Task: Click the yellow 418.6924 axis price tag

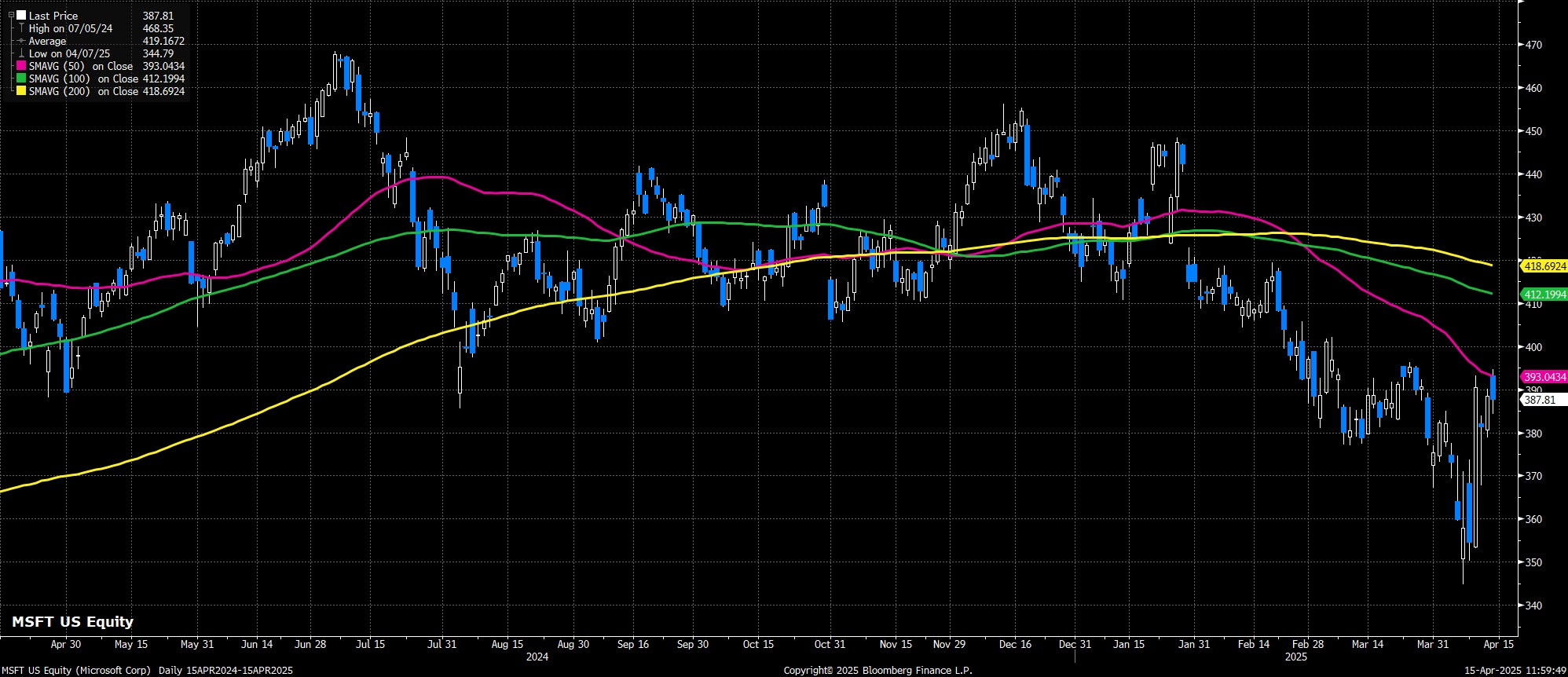Action: (x=1544, y=266)
